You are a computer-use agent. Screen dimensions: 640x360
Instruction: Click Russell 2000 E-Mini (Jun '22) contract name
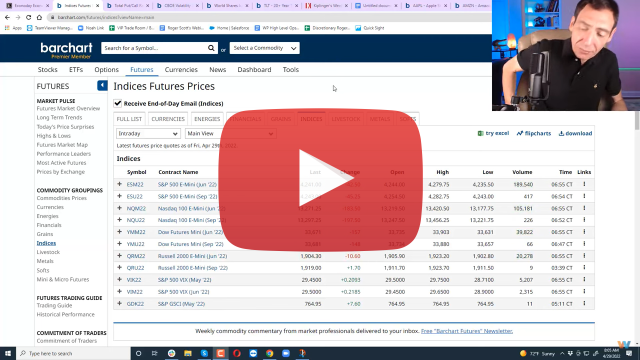pos(193,256)
